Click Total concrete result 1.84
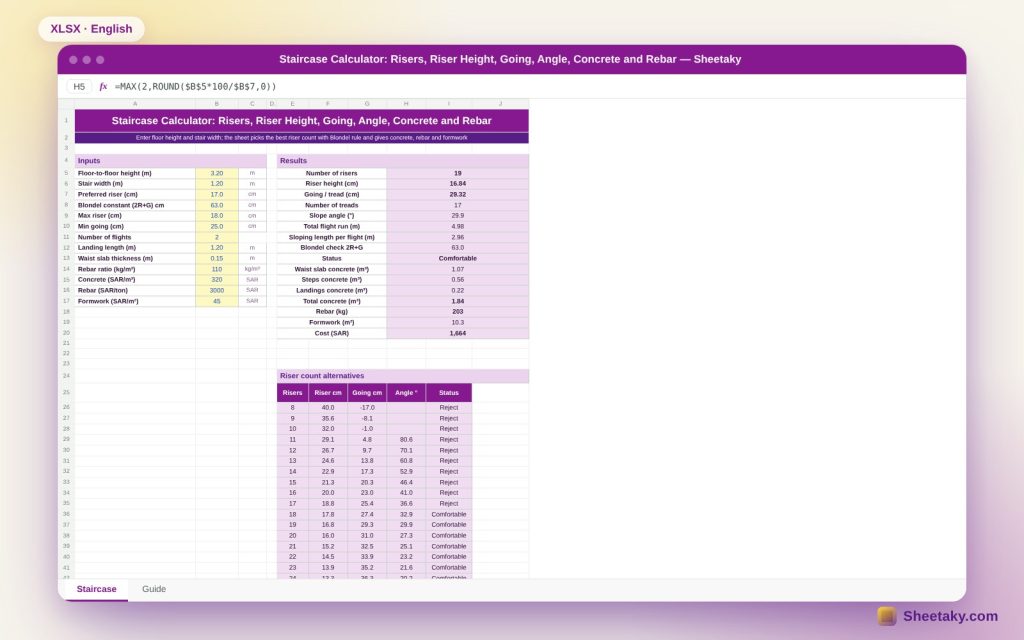Screen dimensions: 1024x640 coord(458,301)
